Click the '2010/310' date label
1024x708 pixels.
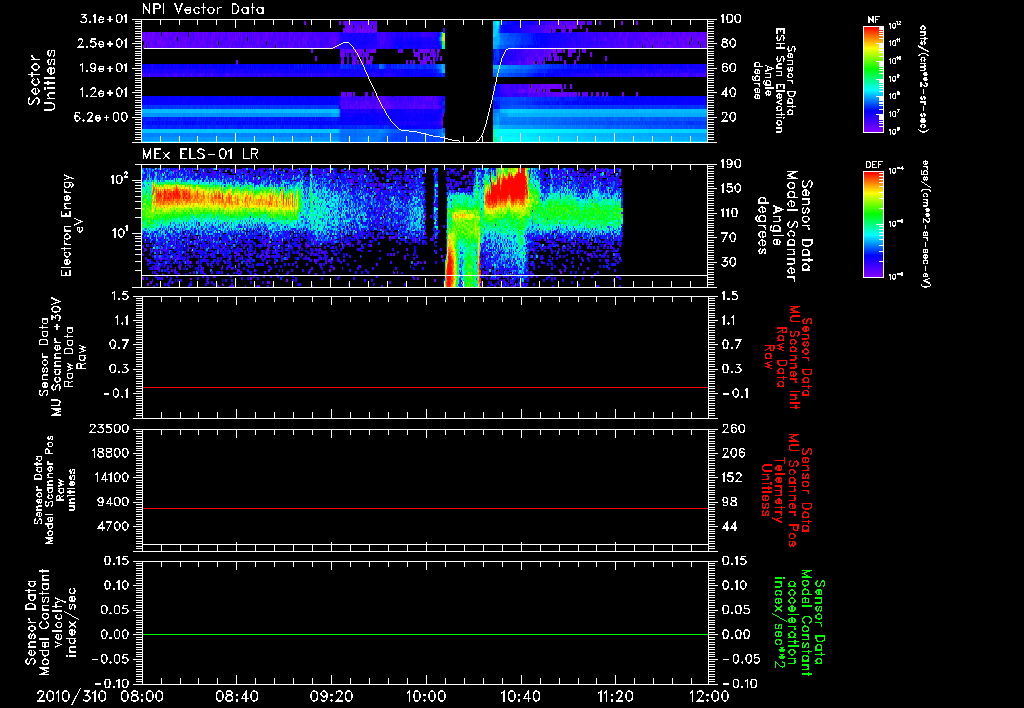pyautogui.click(x=71, y=696)
